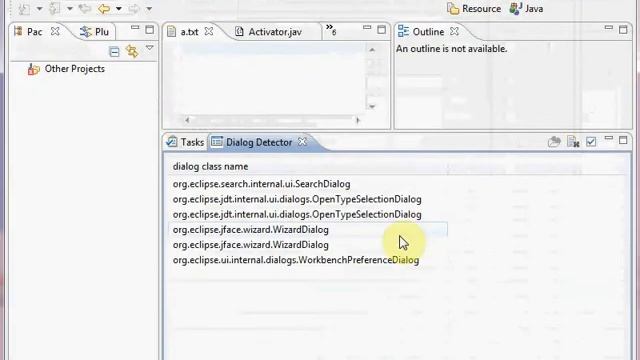640x360 pixels.
Task: Show the hidden editor tabs list
Action: pos(331,29)
